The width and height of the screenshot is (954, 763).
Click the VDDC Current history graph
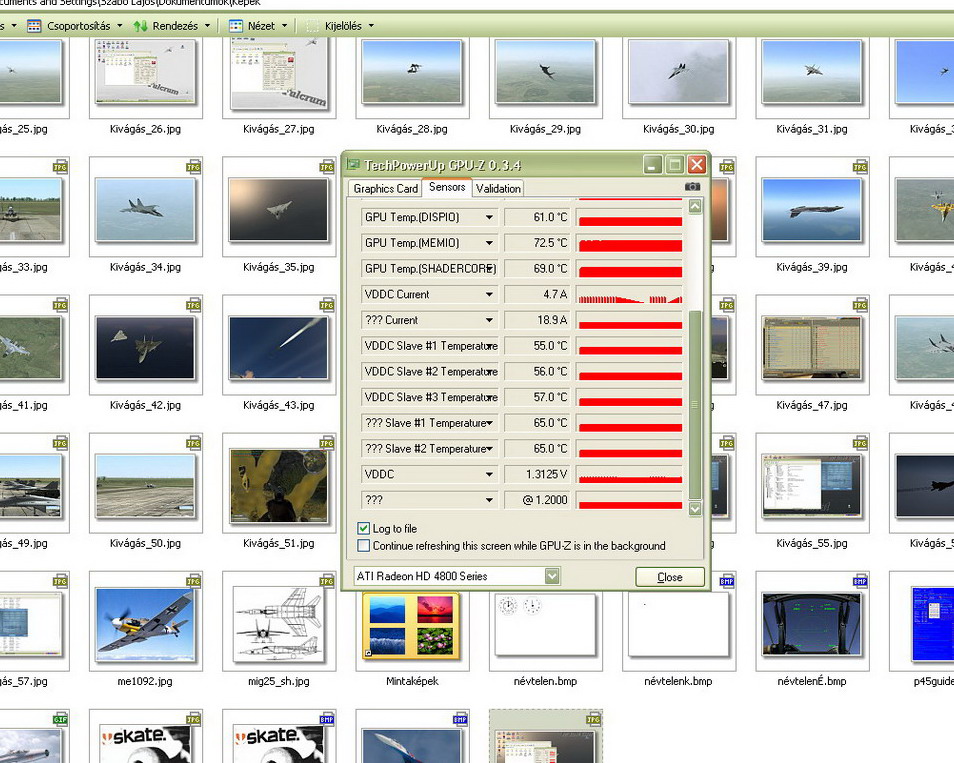pos(630,294)
